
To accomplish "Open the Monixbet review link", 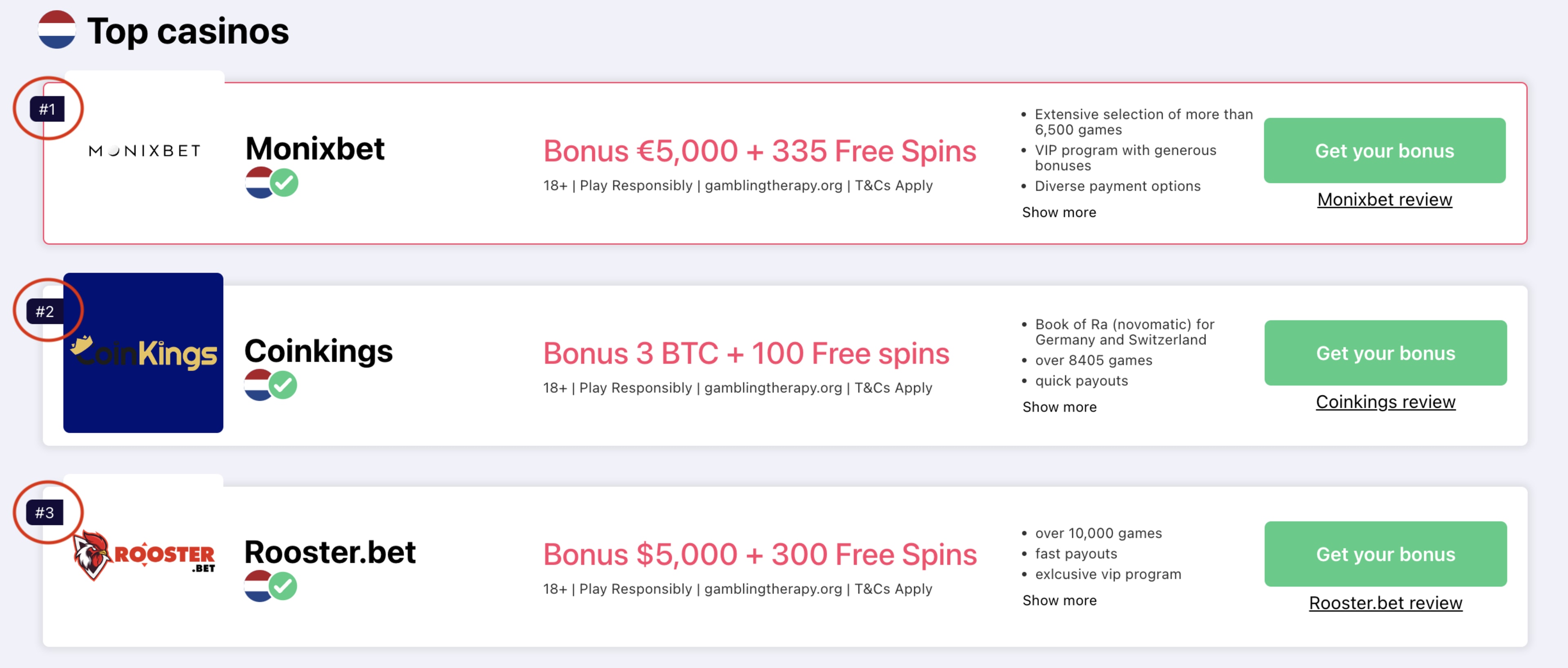I will pyautogui.click(x=1385, y=199).
